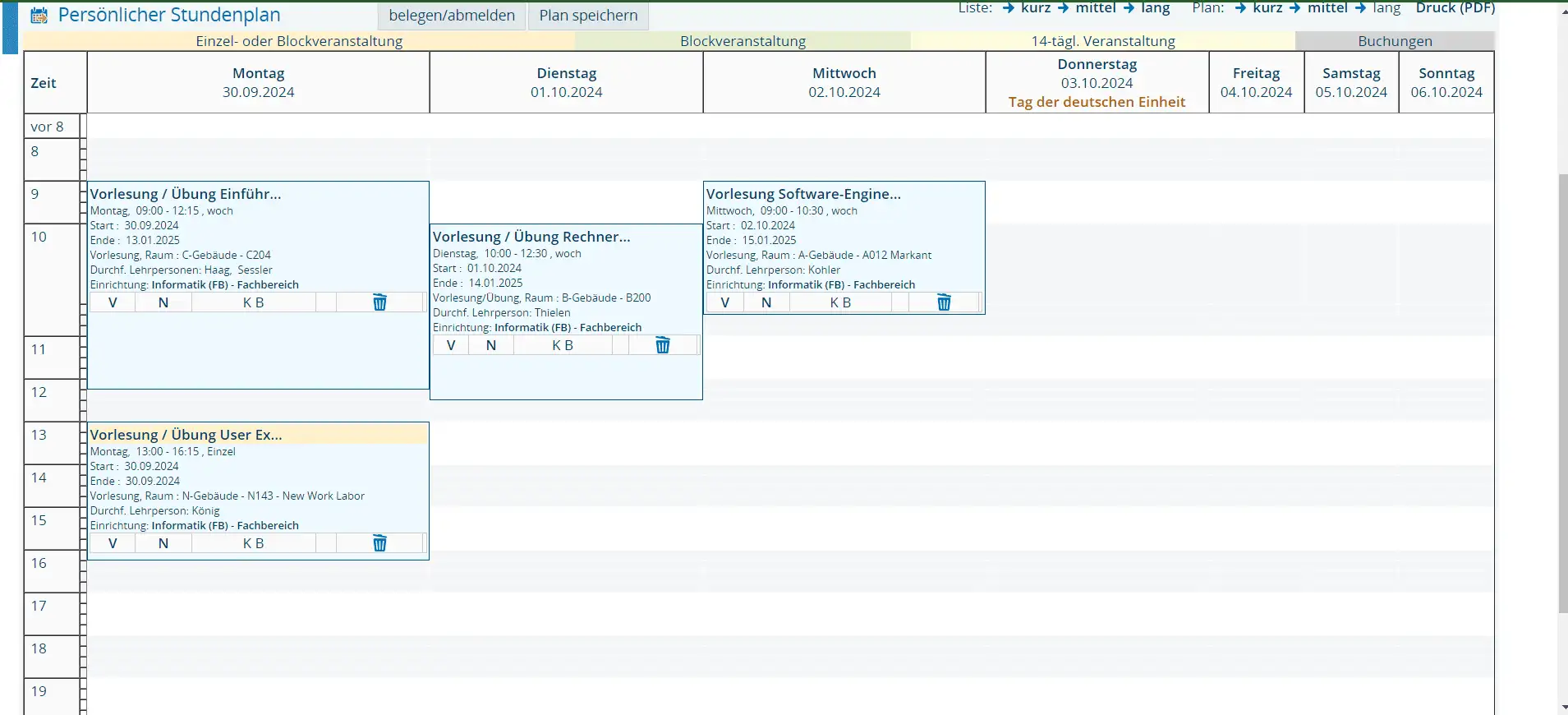Click K B cell in Software-Engine... course

[x=839, y=302]
